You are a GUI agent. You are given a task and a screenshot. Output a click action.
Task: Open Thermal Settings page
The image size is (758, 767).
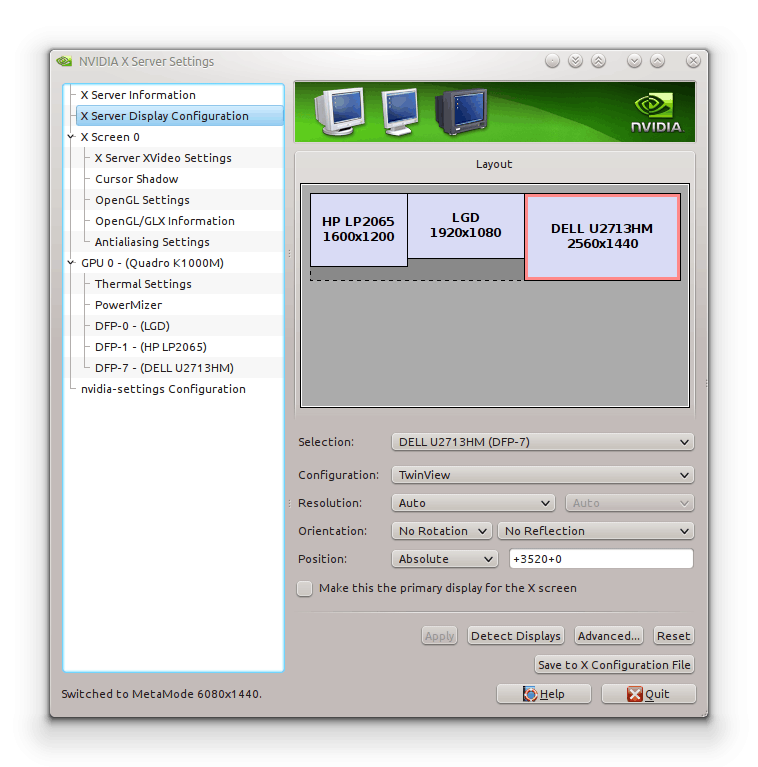tap(143, 284)
